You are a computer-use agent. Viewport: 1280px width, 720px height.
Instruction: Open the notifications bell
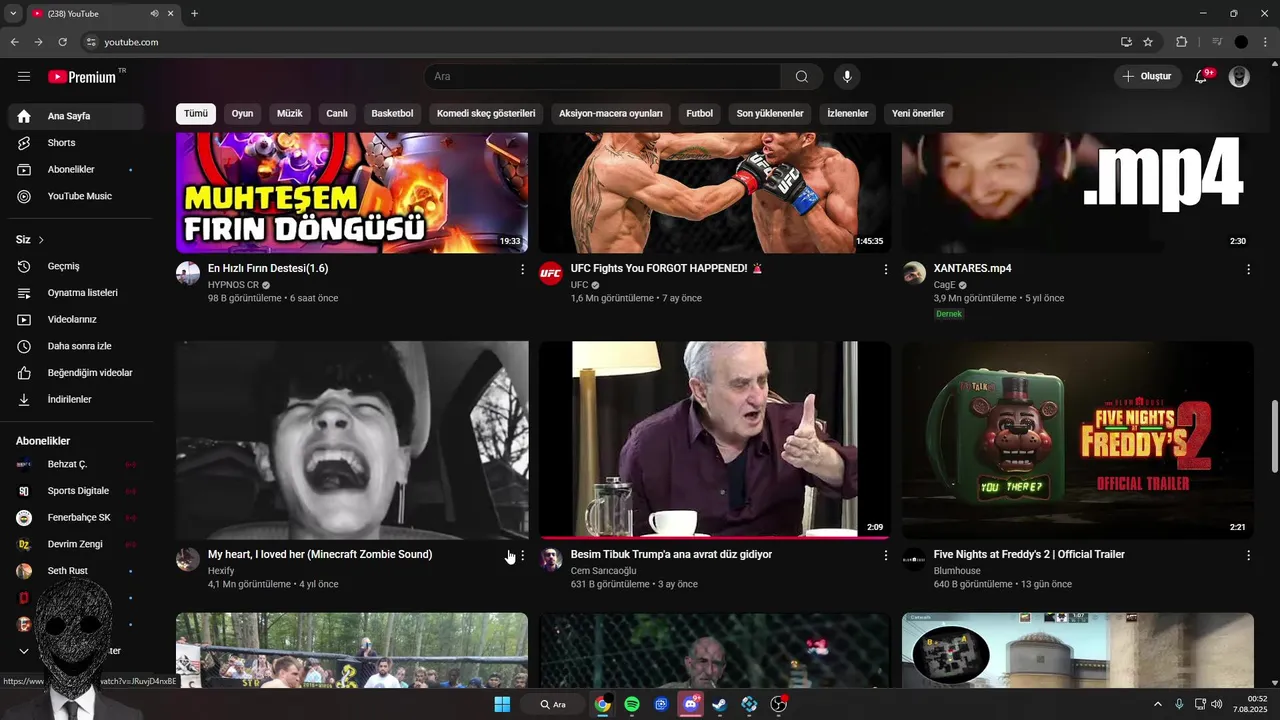click(1201, 77)
